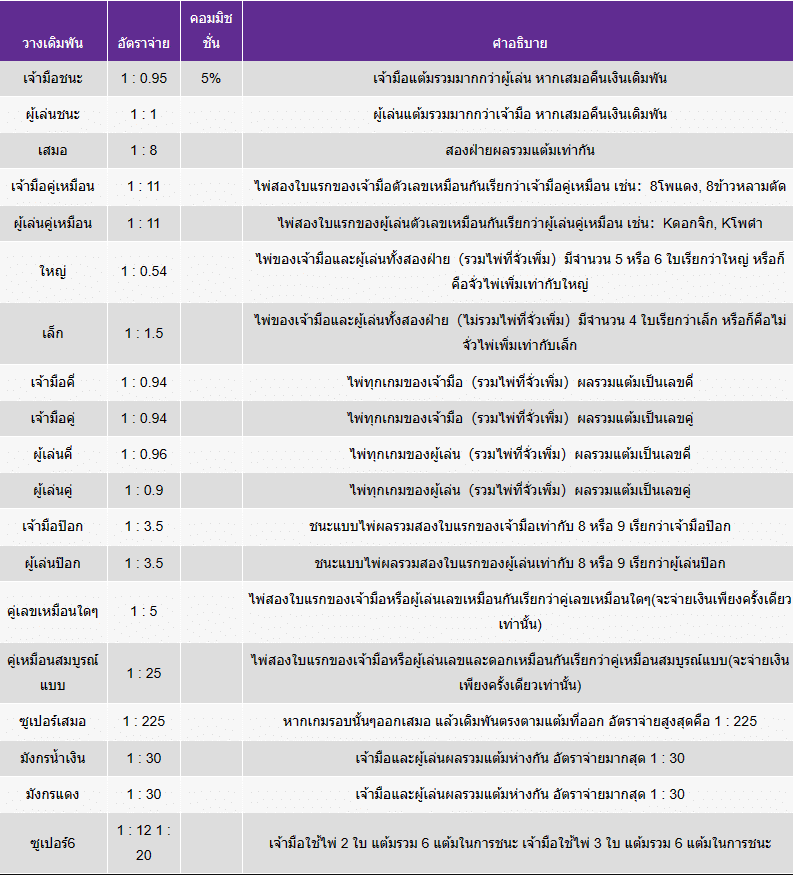Viewport: 793px width, 875px height.
Task: Click '1 : 3.5' in the เจ้ามือป๊อก row
Action: click(x=143, y=526)
